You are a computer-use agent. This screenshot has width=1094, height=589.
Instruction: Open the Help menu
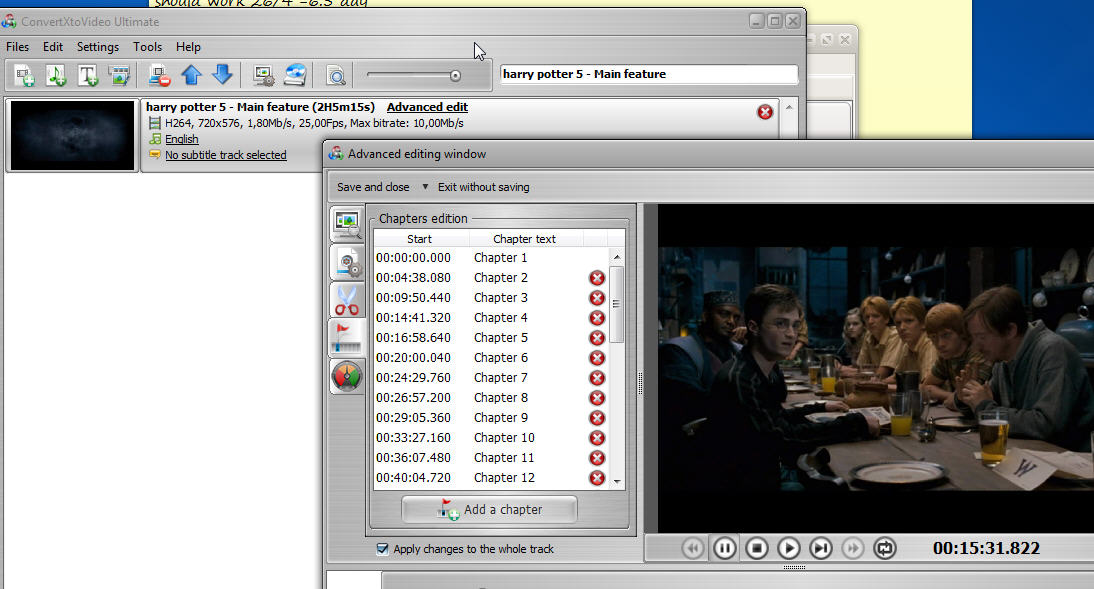click(188, 47)
